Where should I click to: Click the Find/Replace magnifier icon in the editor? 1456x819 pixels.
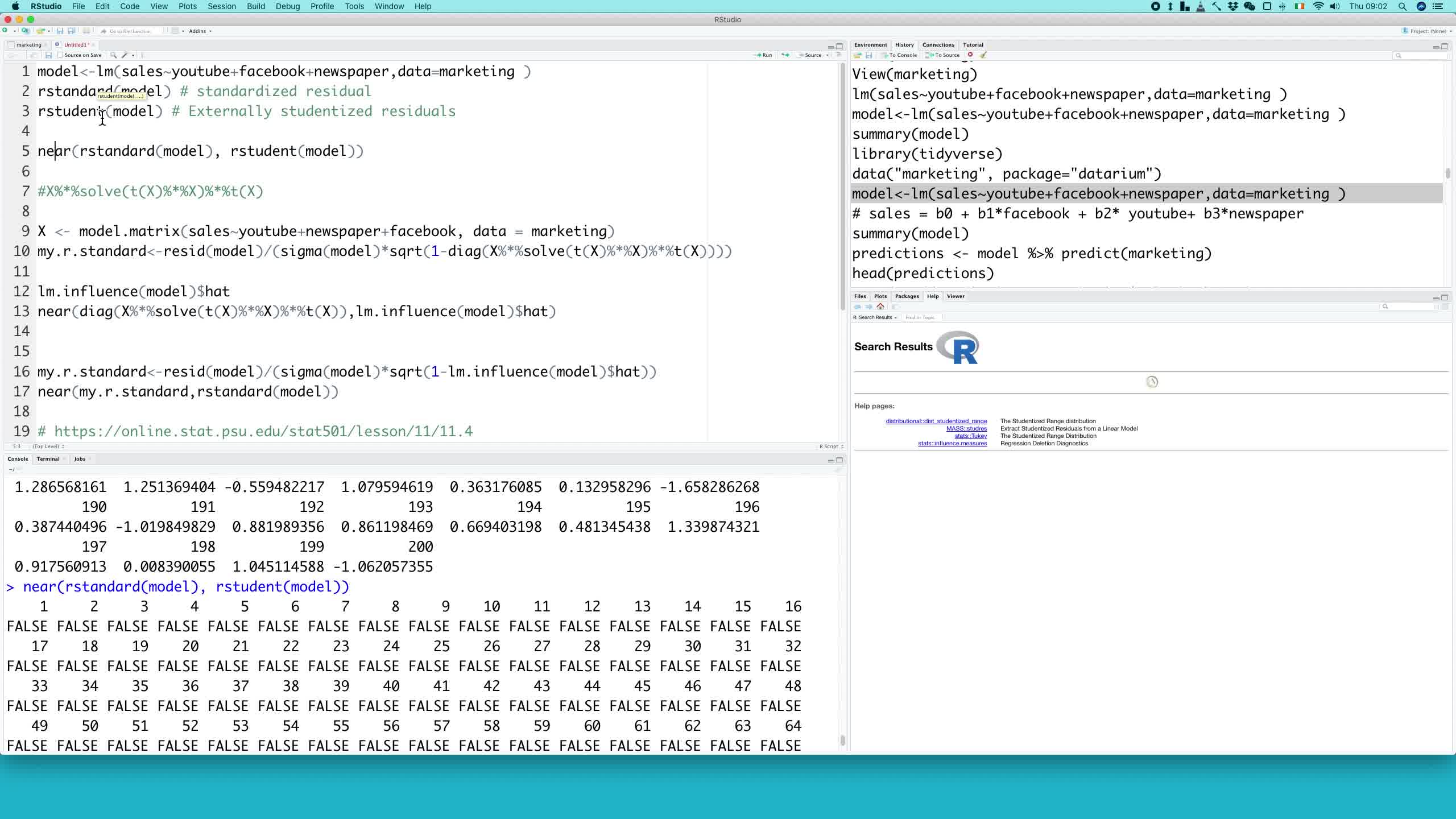click(x=113, y=55)
